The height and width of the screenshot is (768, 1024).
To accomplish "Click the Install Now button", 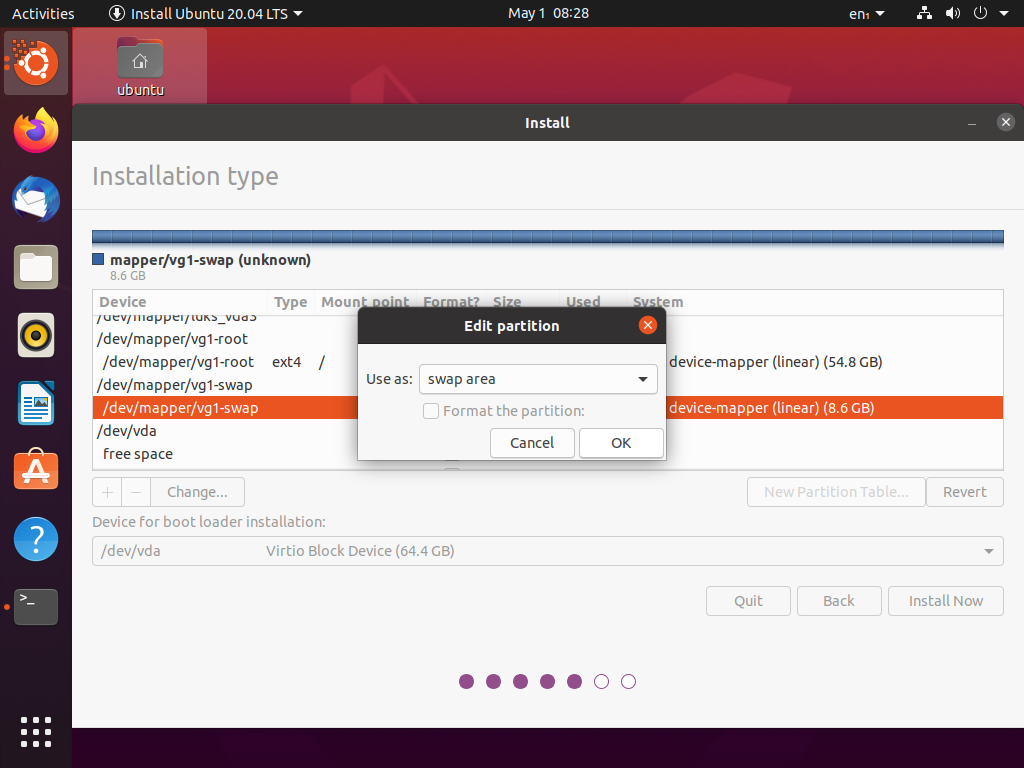I will [946, 601].
